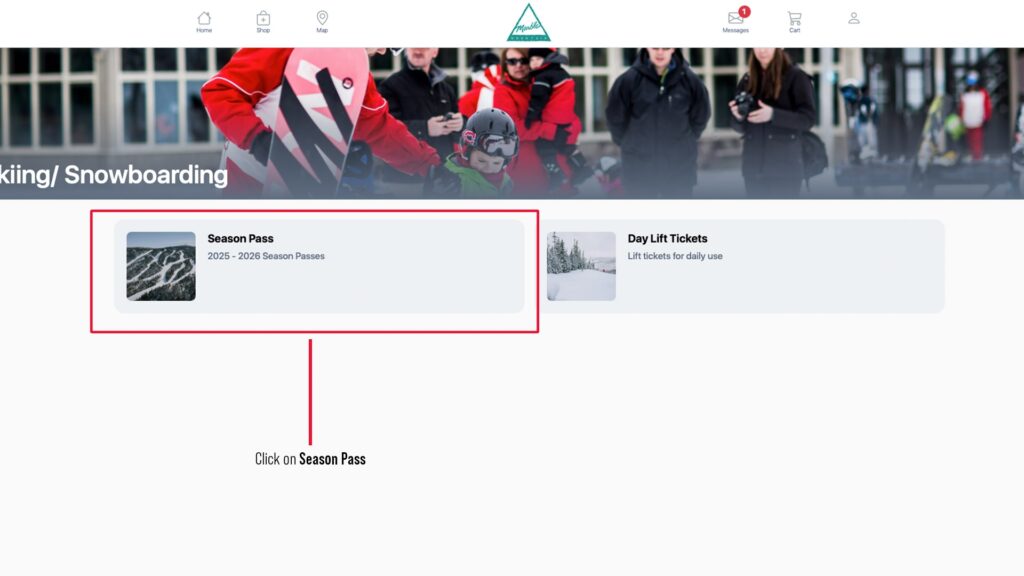Click the green triangle resort logo

[529, 23]
